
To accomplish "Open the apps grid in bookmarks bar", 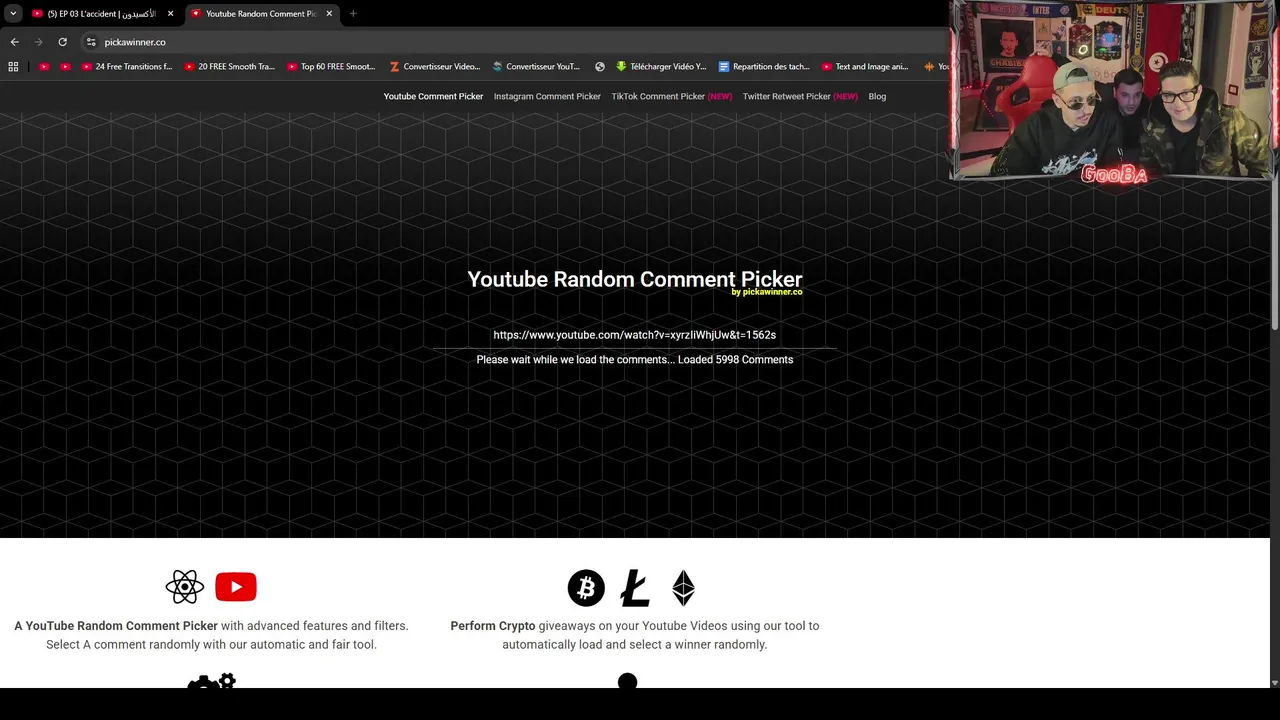I will [x=13, y=67].
